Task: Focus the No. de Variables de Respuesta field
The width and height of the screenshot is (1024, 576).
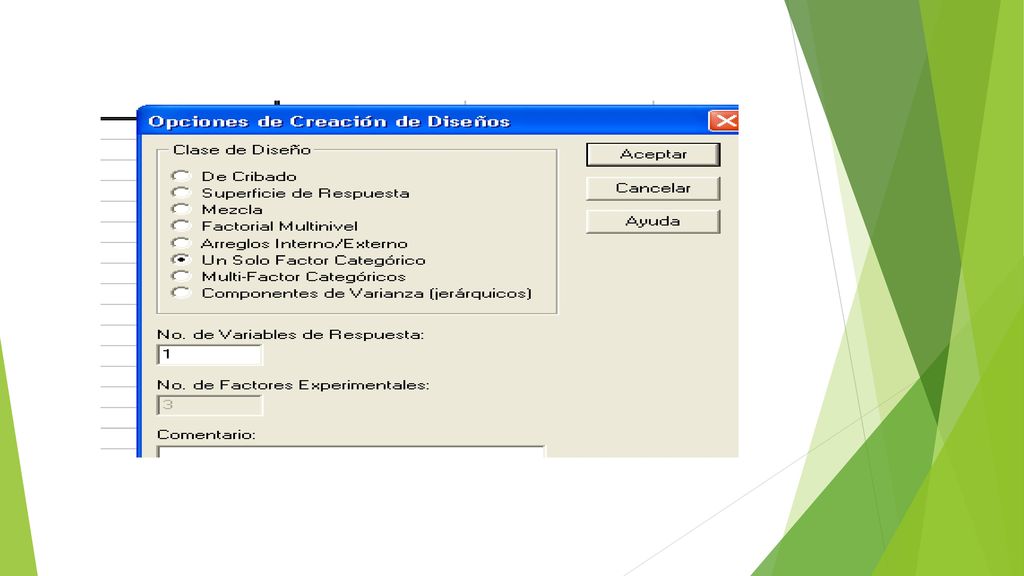Action: tap(210, 355)
